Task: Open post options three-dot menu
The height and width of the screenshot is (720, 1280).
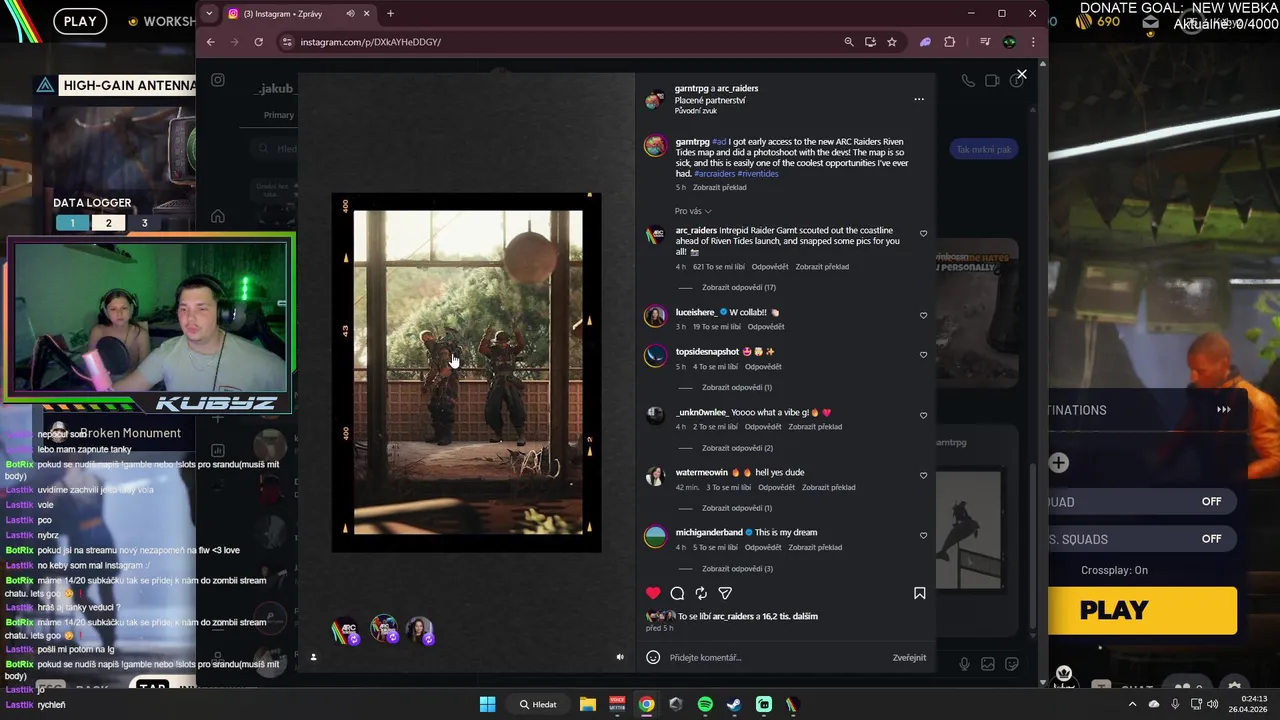Action: pyautogui.click(x=919, y=99)
